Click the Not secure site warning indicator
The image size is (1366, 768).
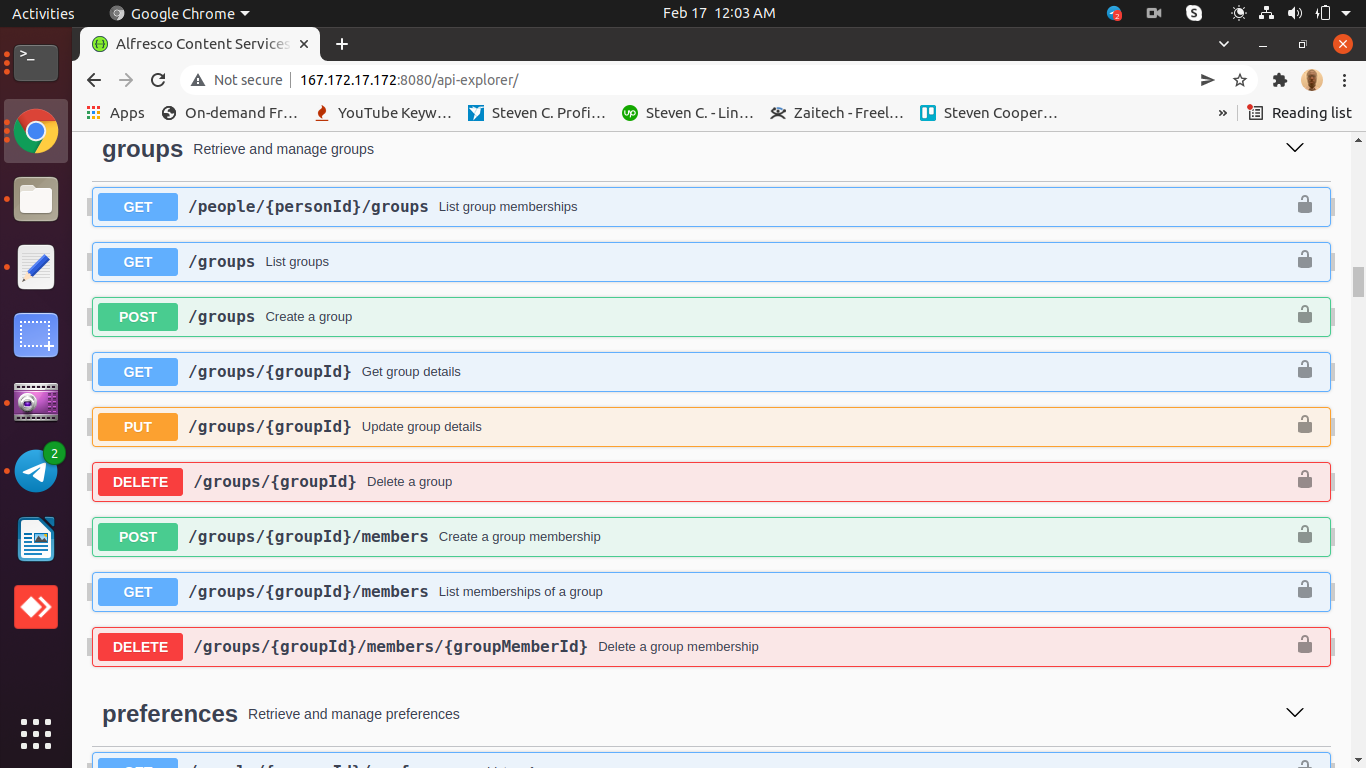pos(237,80)
